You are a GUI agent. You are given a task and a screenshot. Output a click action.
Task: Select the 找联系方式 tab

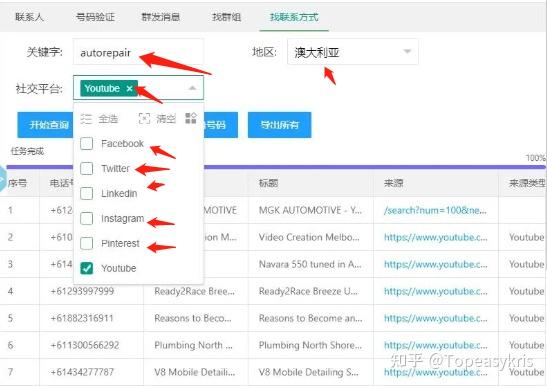pos(294,17)
